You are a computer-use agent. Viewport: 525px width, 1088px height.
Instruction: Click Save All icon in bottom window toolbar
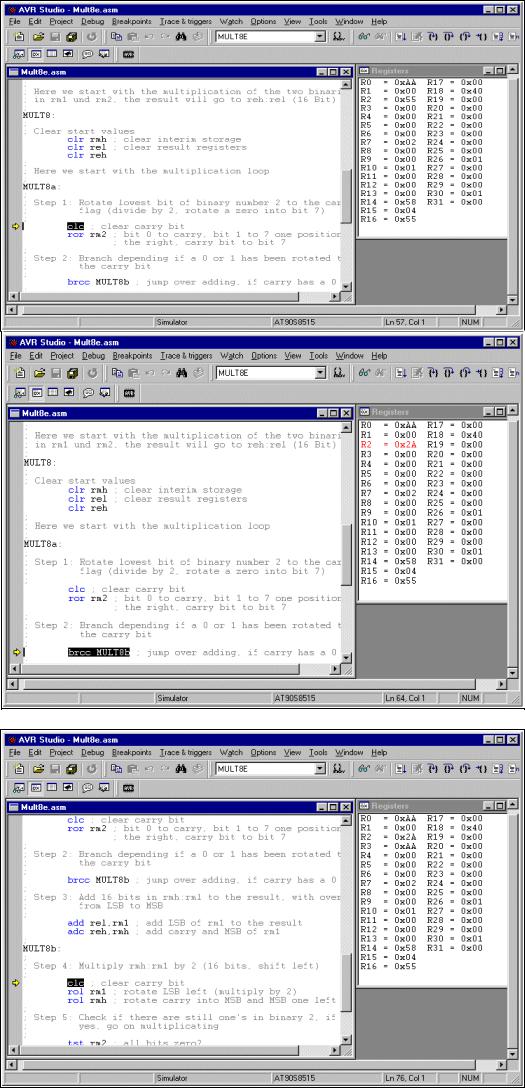[x=71, y=769]
